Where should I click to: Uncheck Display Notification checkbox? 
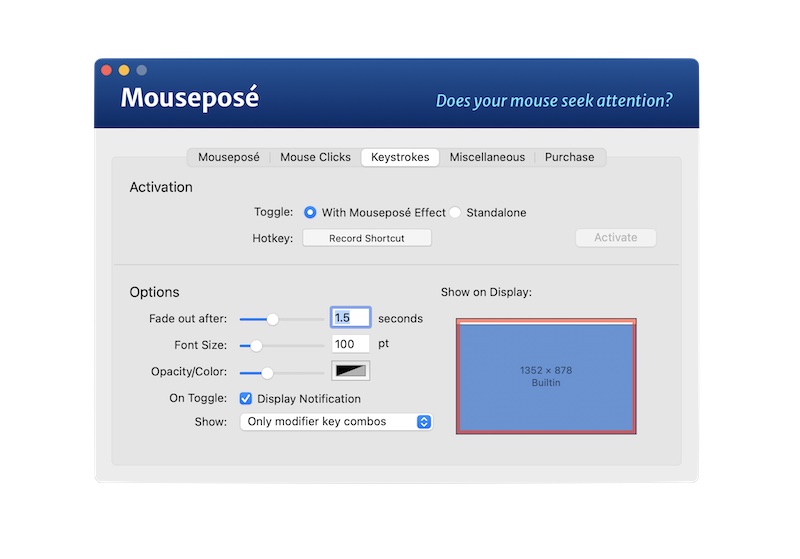point(245,398)
